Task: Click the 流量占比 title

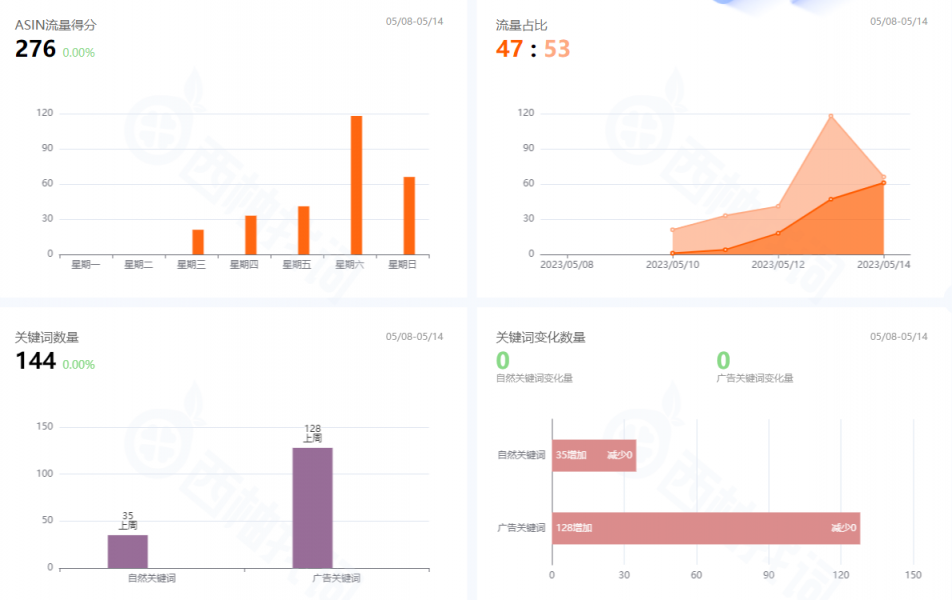Action: tap(521, 26)
